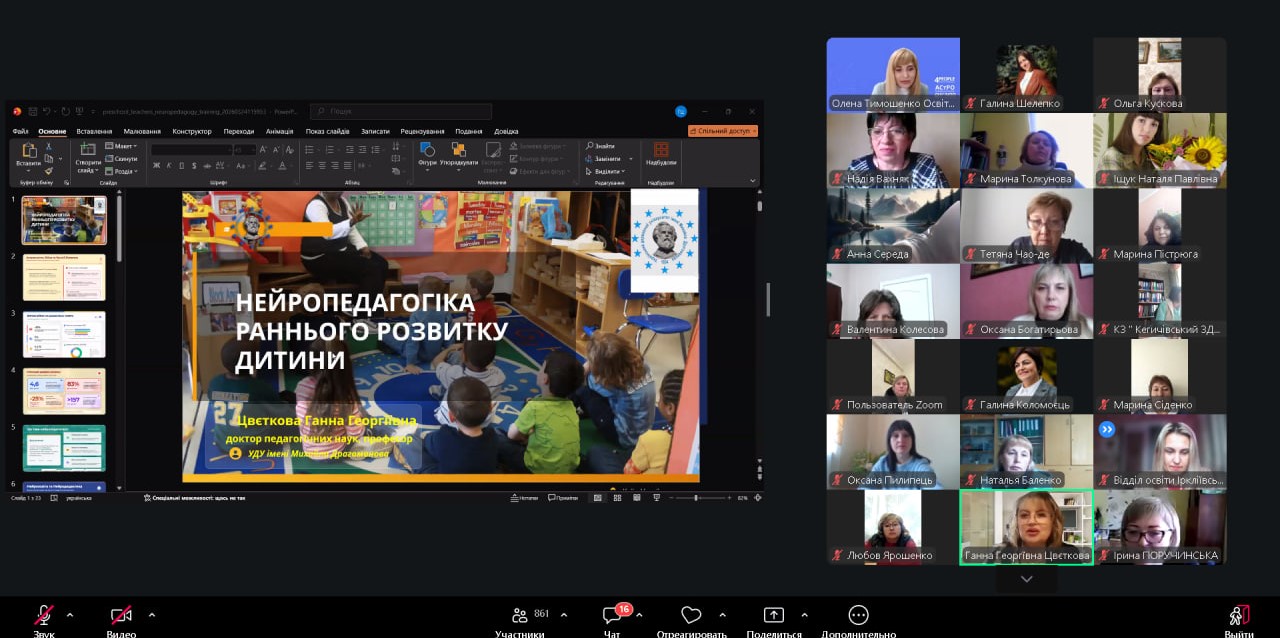Expand video options arrow next to Видео

point(152,614)
